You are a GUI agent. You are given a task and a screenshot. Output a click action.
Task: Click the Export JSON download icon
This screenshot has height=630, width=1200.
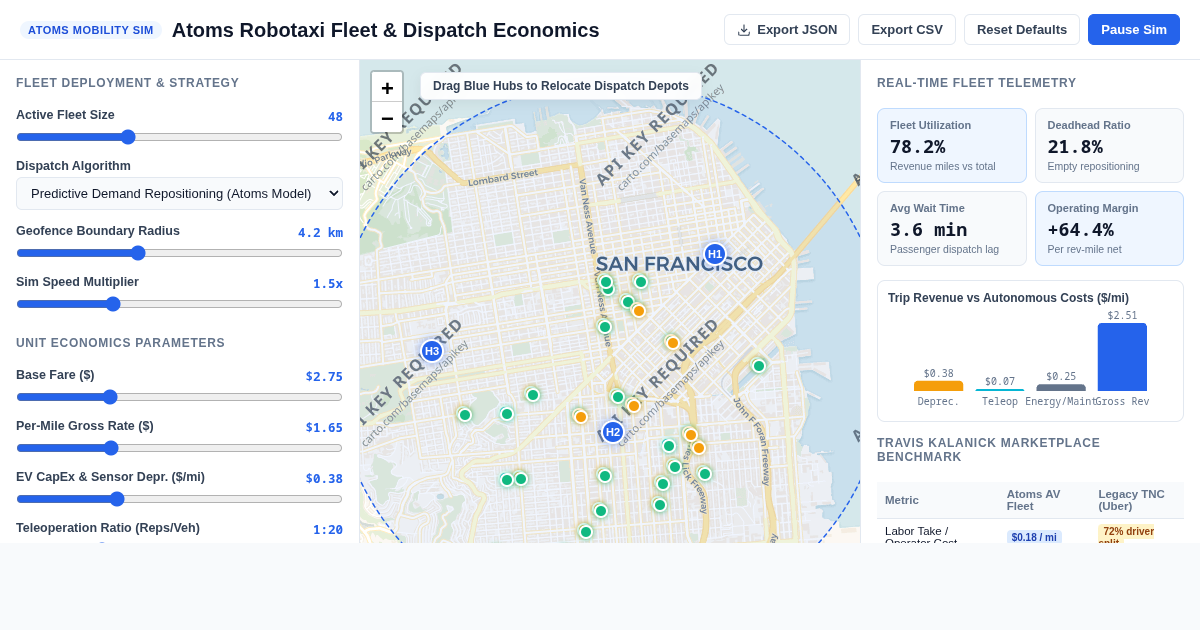pyautogui.click(x=744, y=30)
